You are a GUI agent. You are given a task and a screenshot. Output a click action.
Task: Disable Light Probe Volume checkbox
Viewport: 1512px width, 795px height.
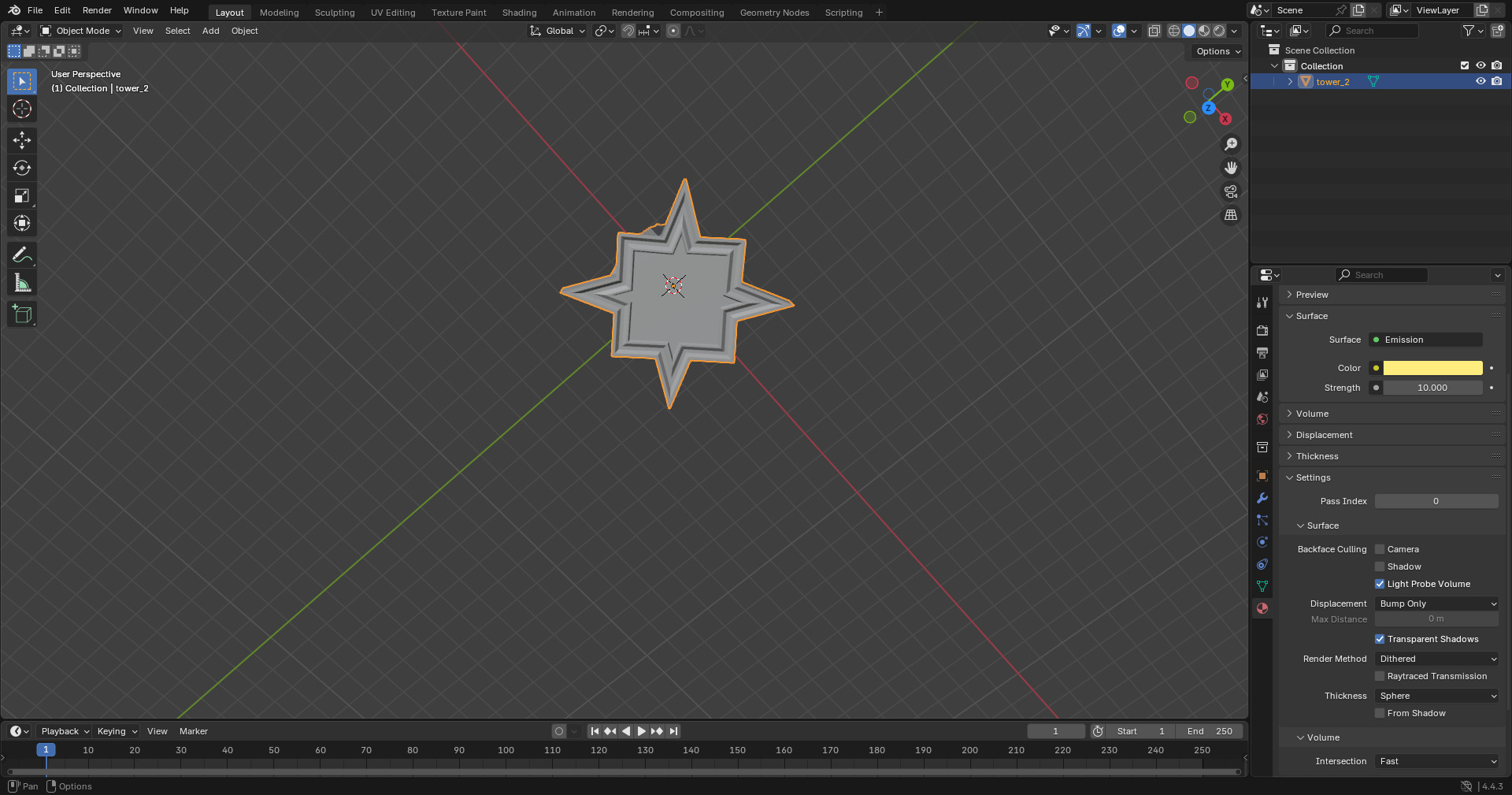click(x=1380, y=584)
